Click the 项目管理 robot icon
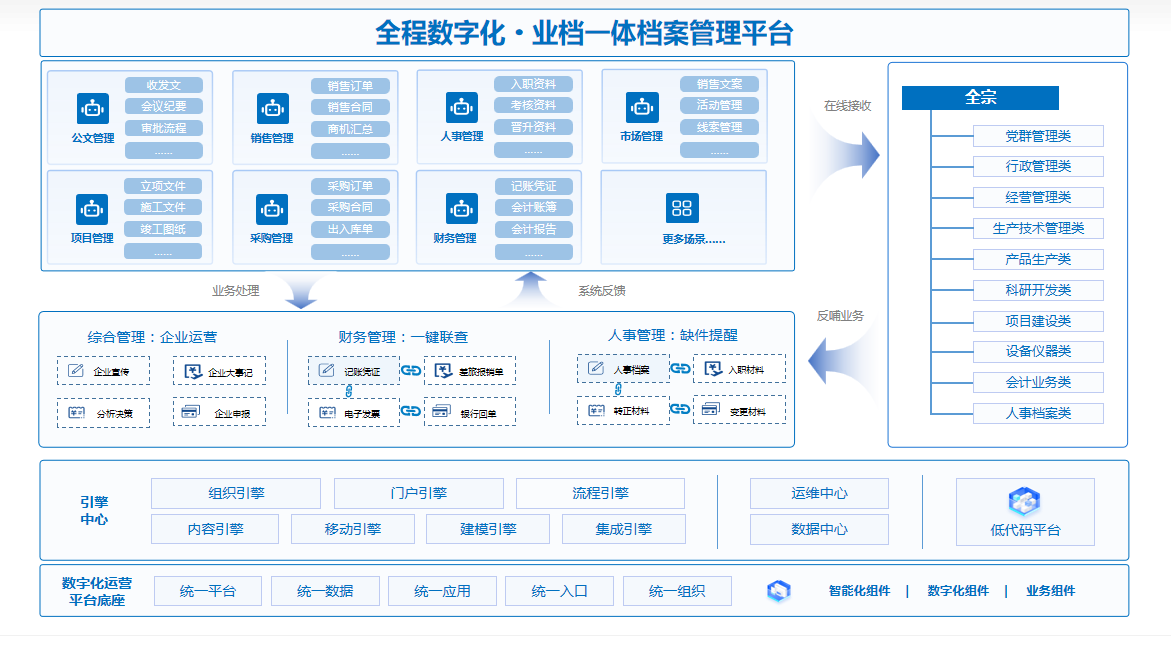1171x649 pixels. [x=92, y=209]
